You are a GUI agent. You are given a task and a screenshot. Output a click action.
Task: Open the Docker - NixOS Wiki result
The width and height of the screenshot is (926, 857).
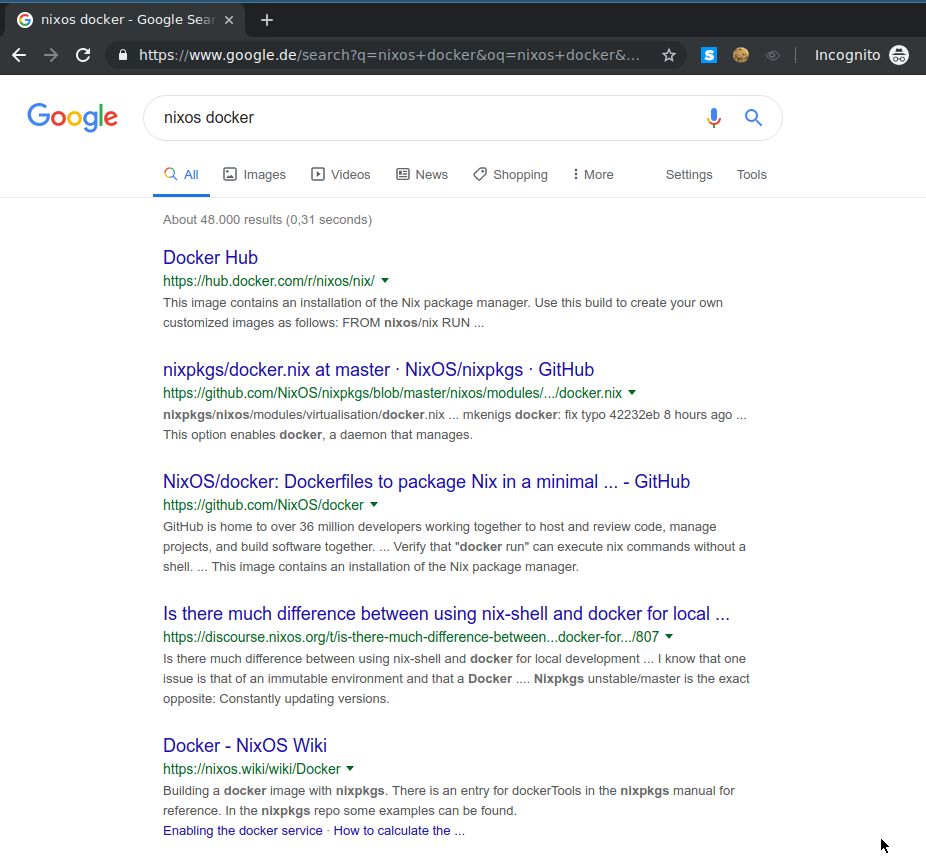pos(244,745)
